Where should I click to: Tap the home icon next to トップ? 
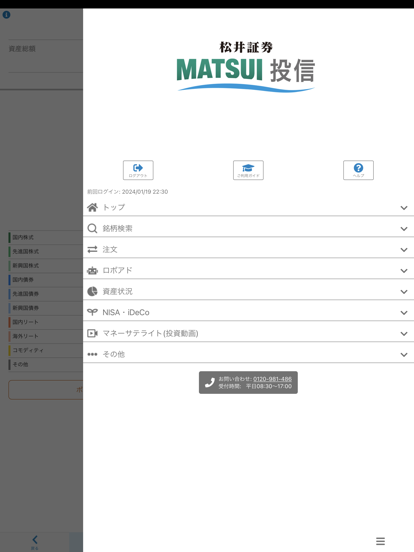click(x=92, y=207)
